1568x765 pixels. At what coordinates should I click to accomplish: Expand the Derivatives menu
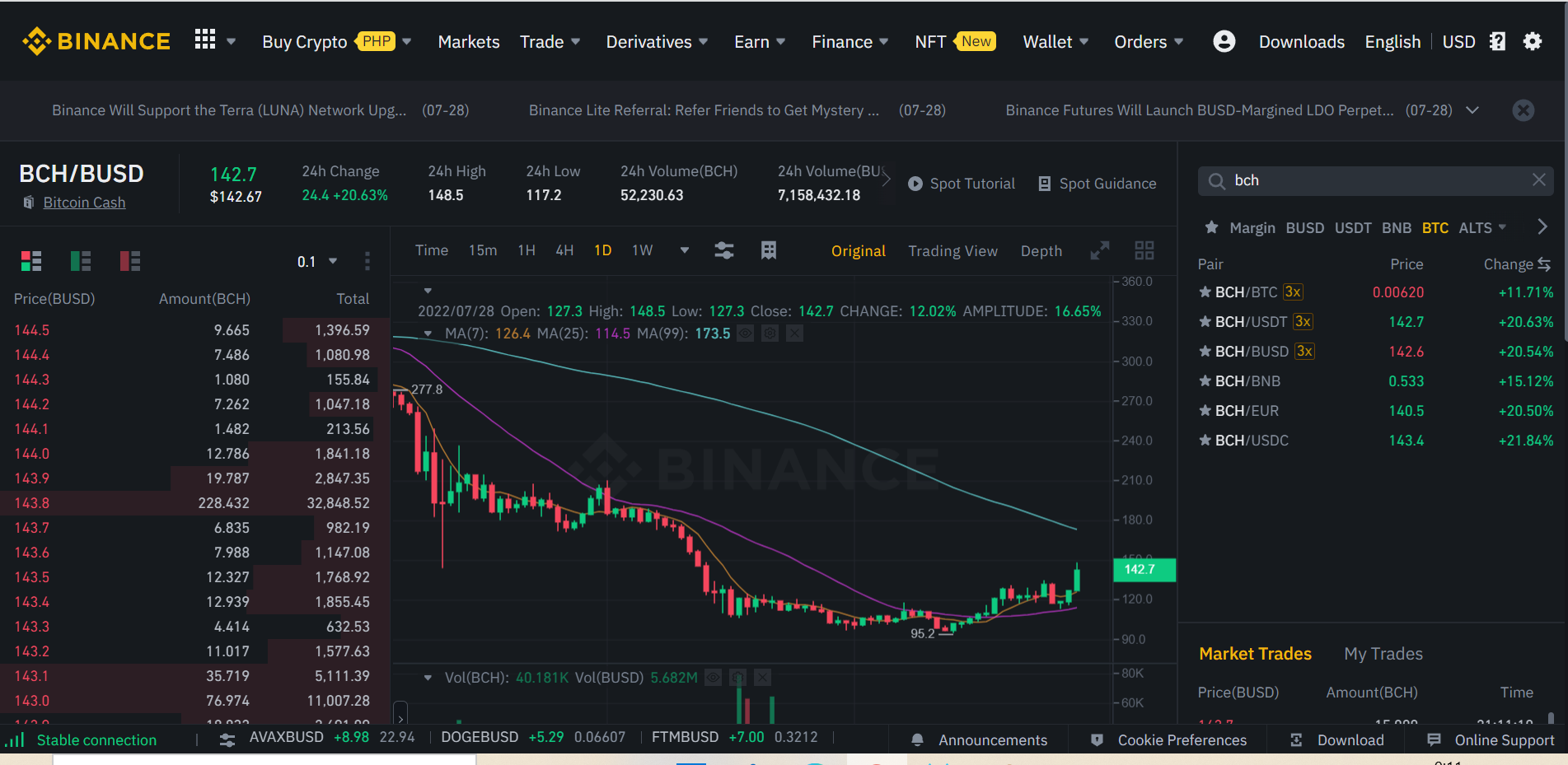coord(657,42)
